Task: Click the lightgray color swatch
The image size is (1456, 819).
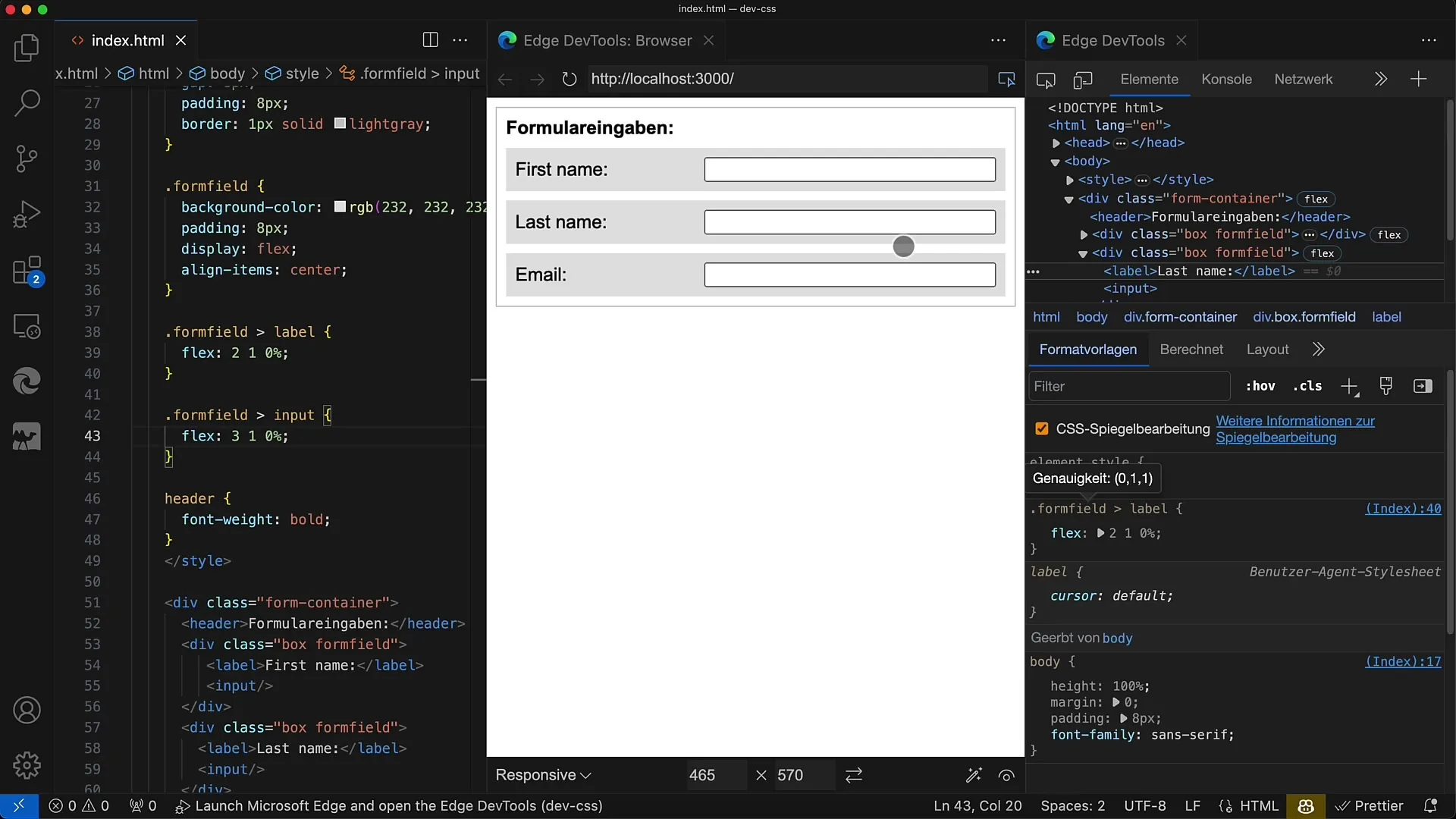Action: (x=340, y=124)
